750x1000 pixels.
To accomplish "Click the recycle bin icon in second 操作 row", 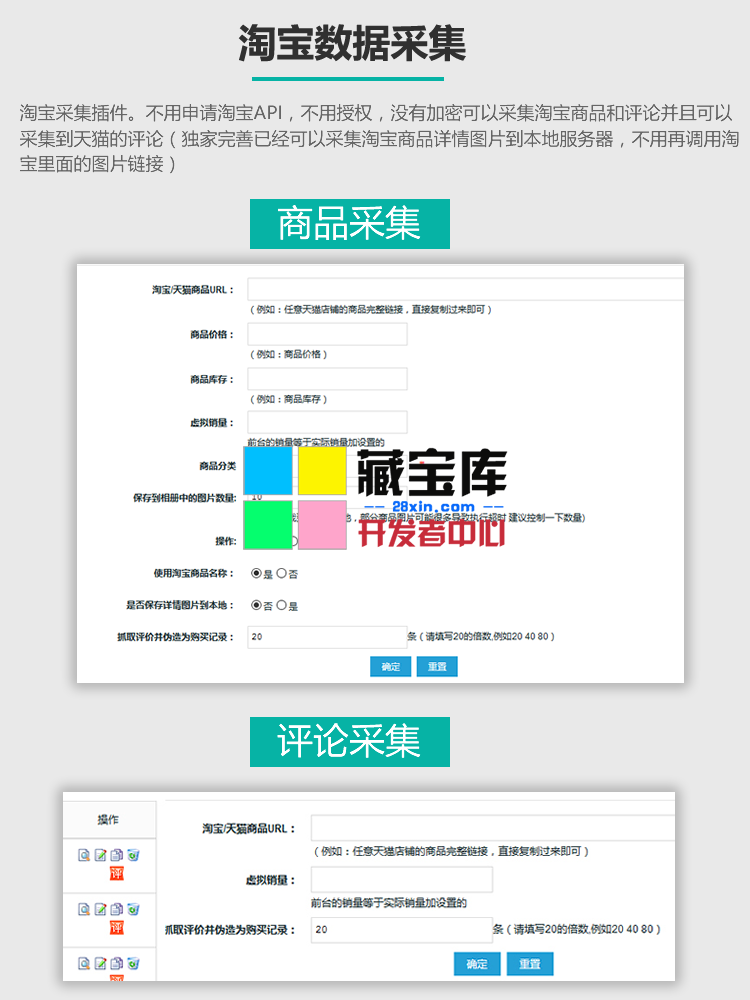I will tap(133, 909).
